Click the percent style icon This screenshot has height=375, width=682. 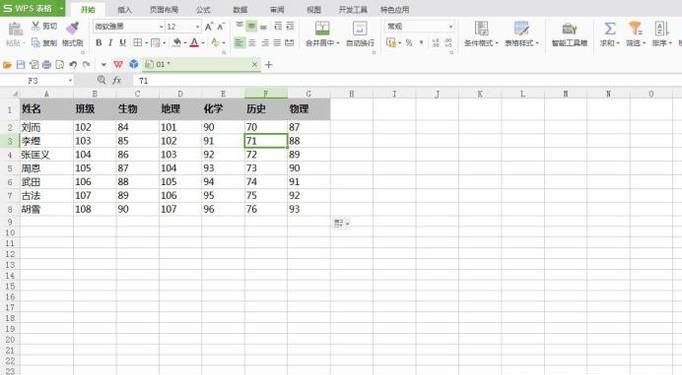tap(409, 43)
